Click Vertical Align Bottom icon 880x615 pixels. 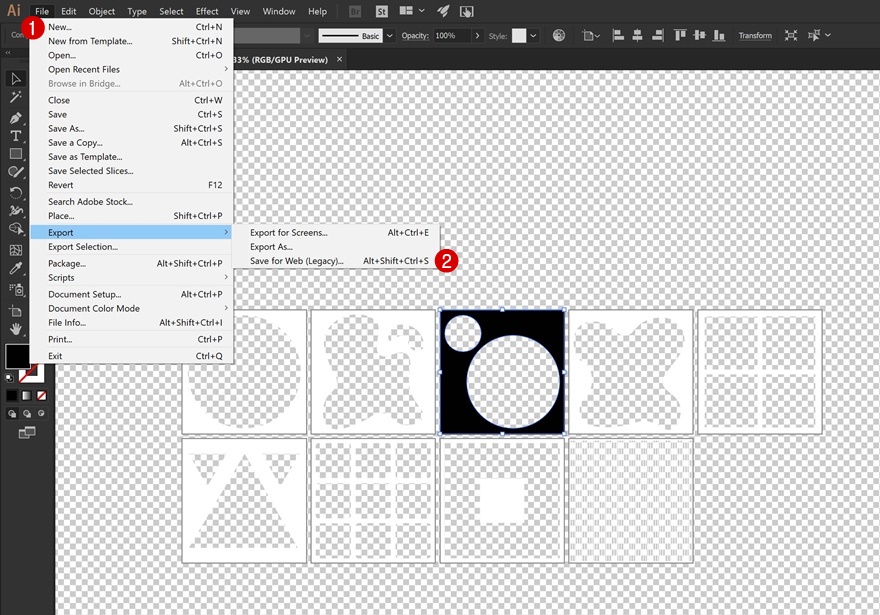(719, 35)
